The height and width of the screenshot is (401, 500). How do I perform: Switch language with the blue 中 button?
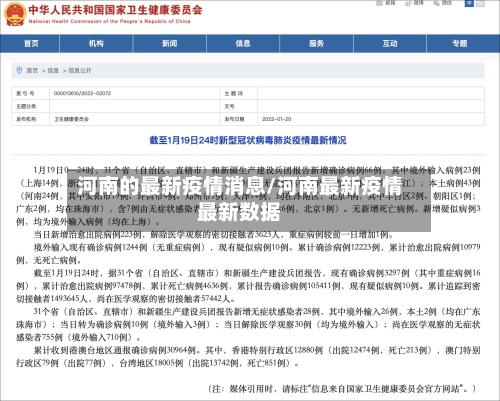pyautogui.click(x=469, y=3)
